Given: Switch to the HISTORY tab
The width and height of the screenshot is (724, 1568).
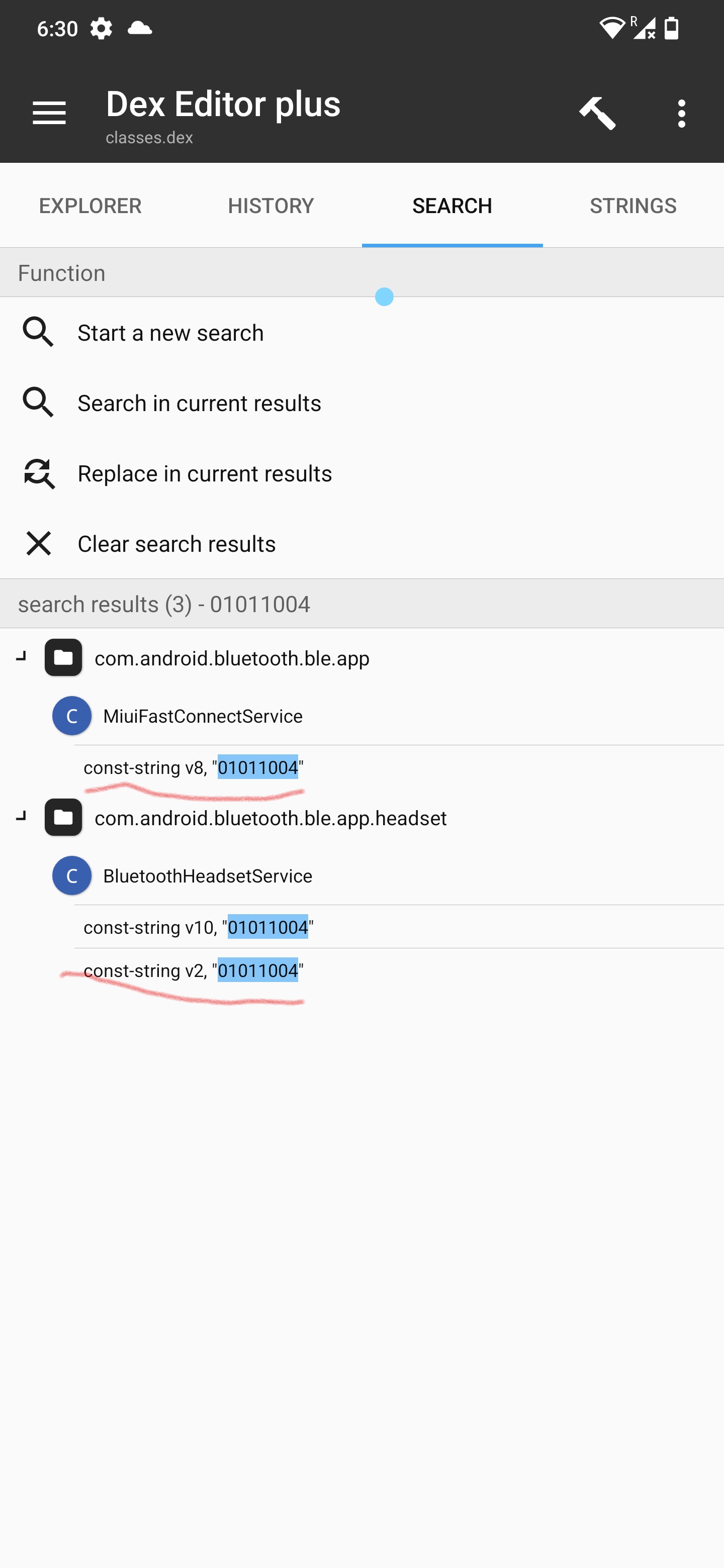Looking at the screenshot, I should 271,206.
